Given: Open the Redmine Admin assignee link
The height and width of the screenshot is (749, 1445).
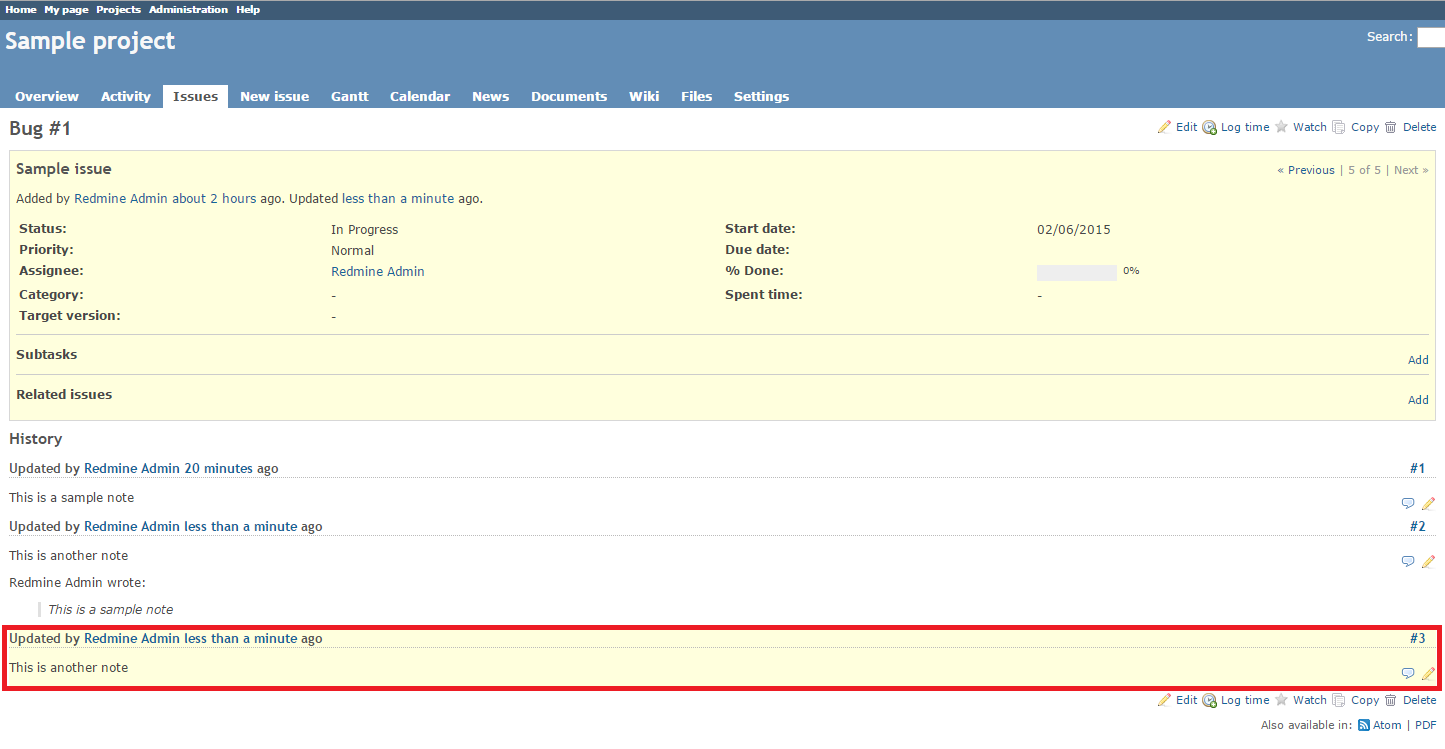Looking at the screenshot, I should pos(378,271).
